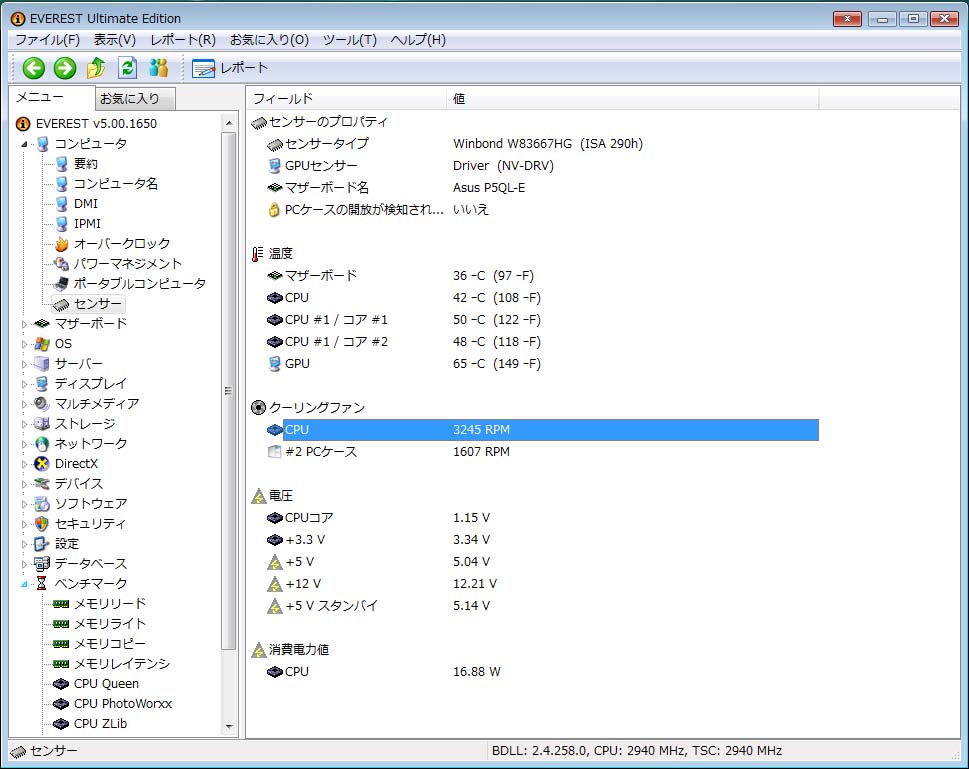Screen dimensions: 969x769
Task: Click the users toolbar icon
Action: [x=158, y=68]
